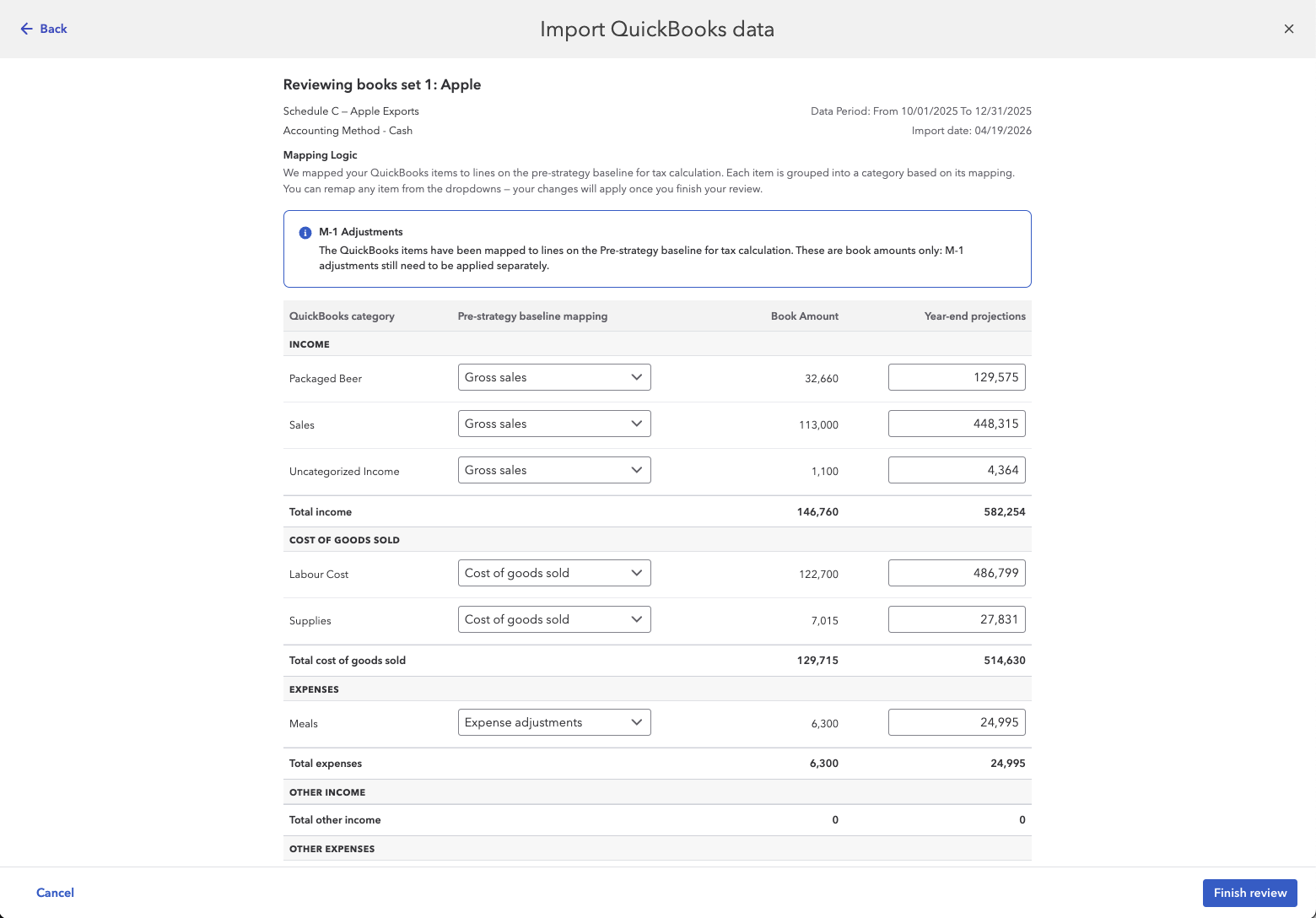This screenshot has height=918, width=1316.
Task: Edit Labour Cost projection 486,799 field
Action: click(x=957, y=573)
